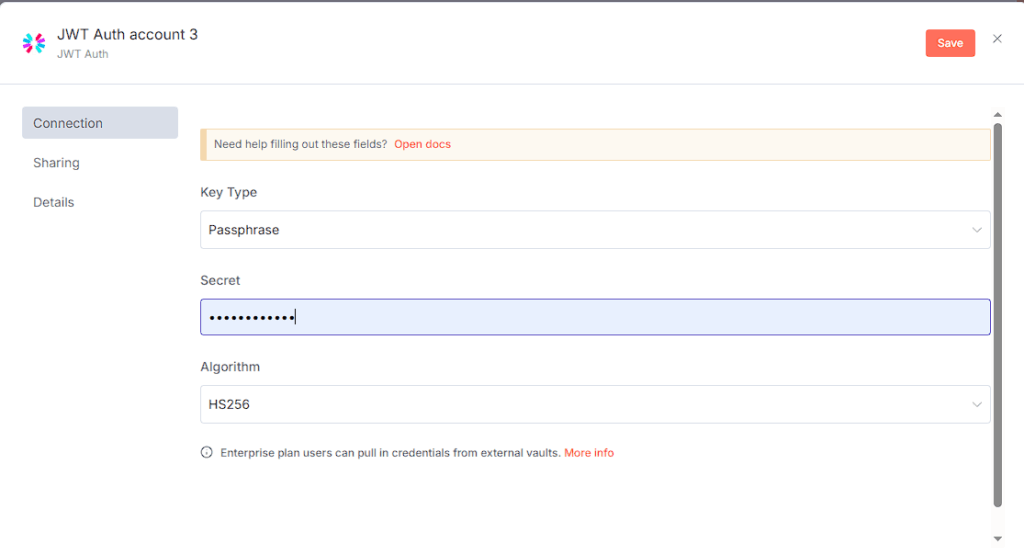Screen dimensions: 1024x555
Task: Click the JWT Auth logo icon
Action: click(x=34, y=43)
